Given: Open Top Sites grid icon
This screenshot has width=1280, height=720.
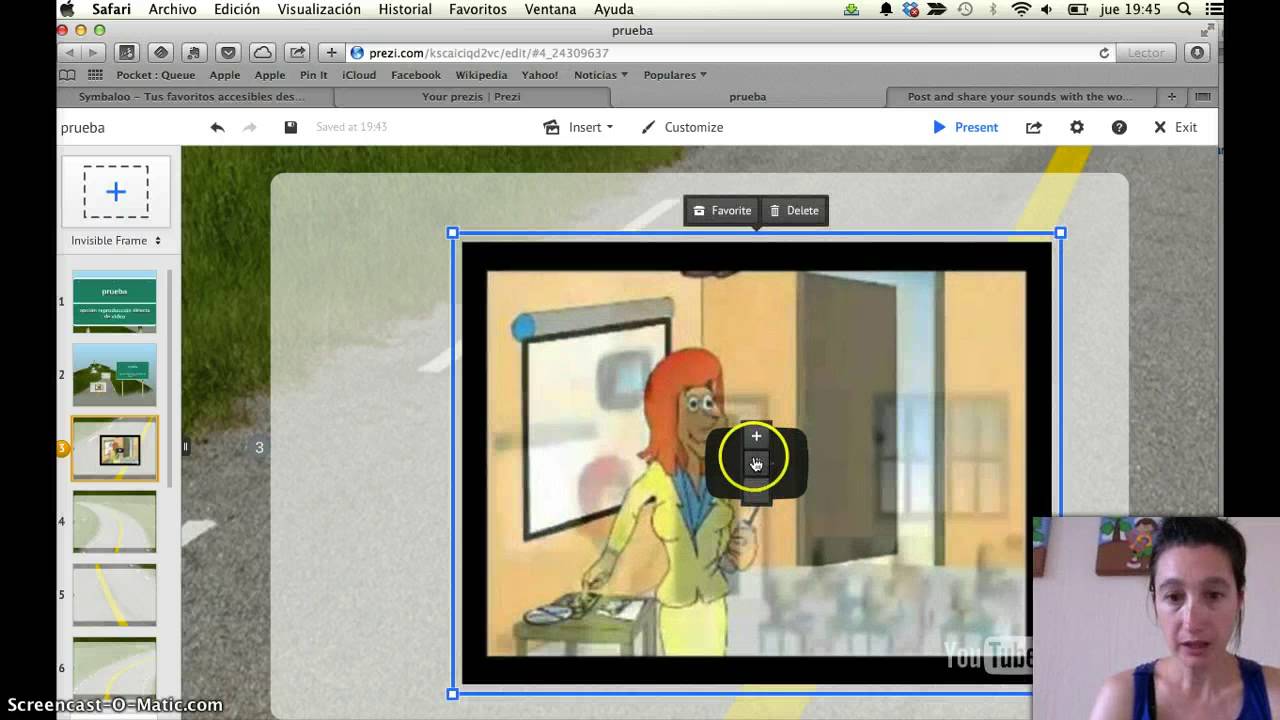Looking at the screenshot, I should pos(95,75).
